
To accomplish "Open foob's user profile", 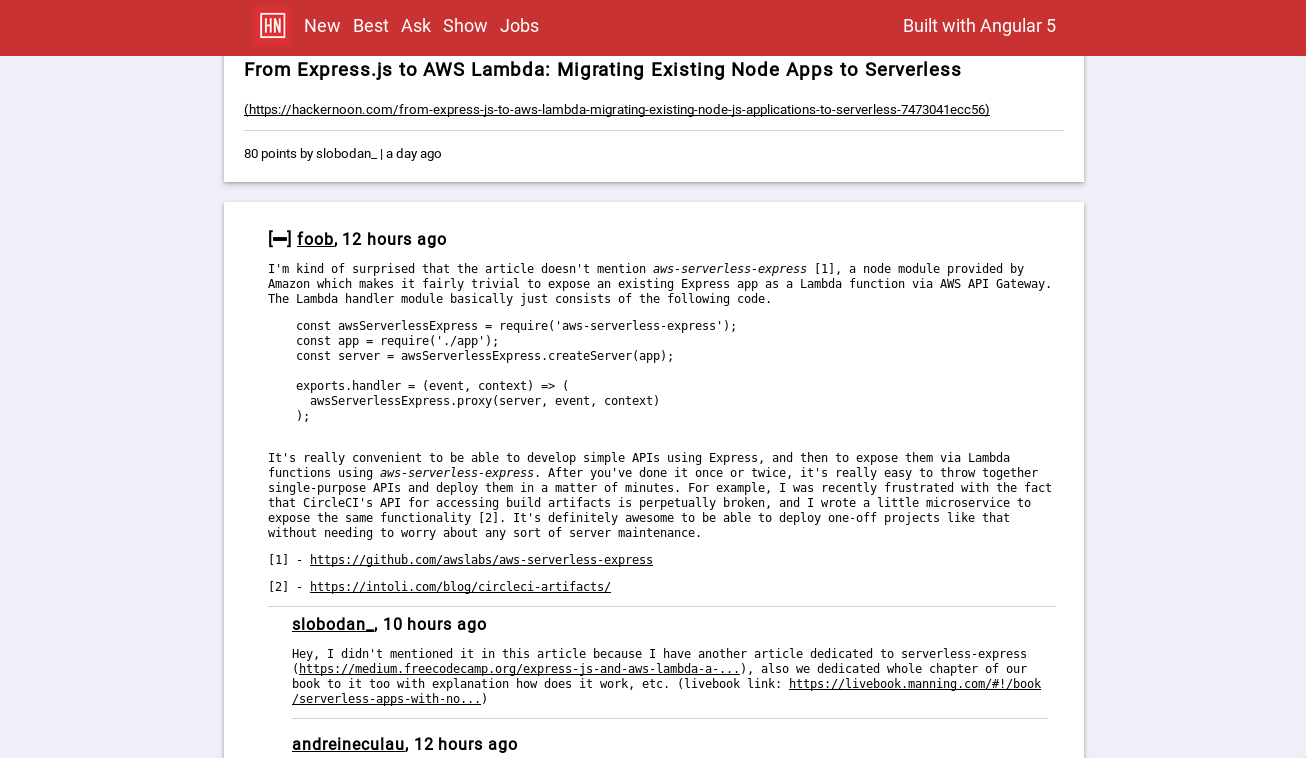I will (x=315, y=239).
